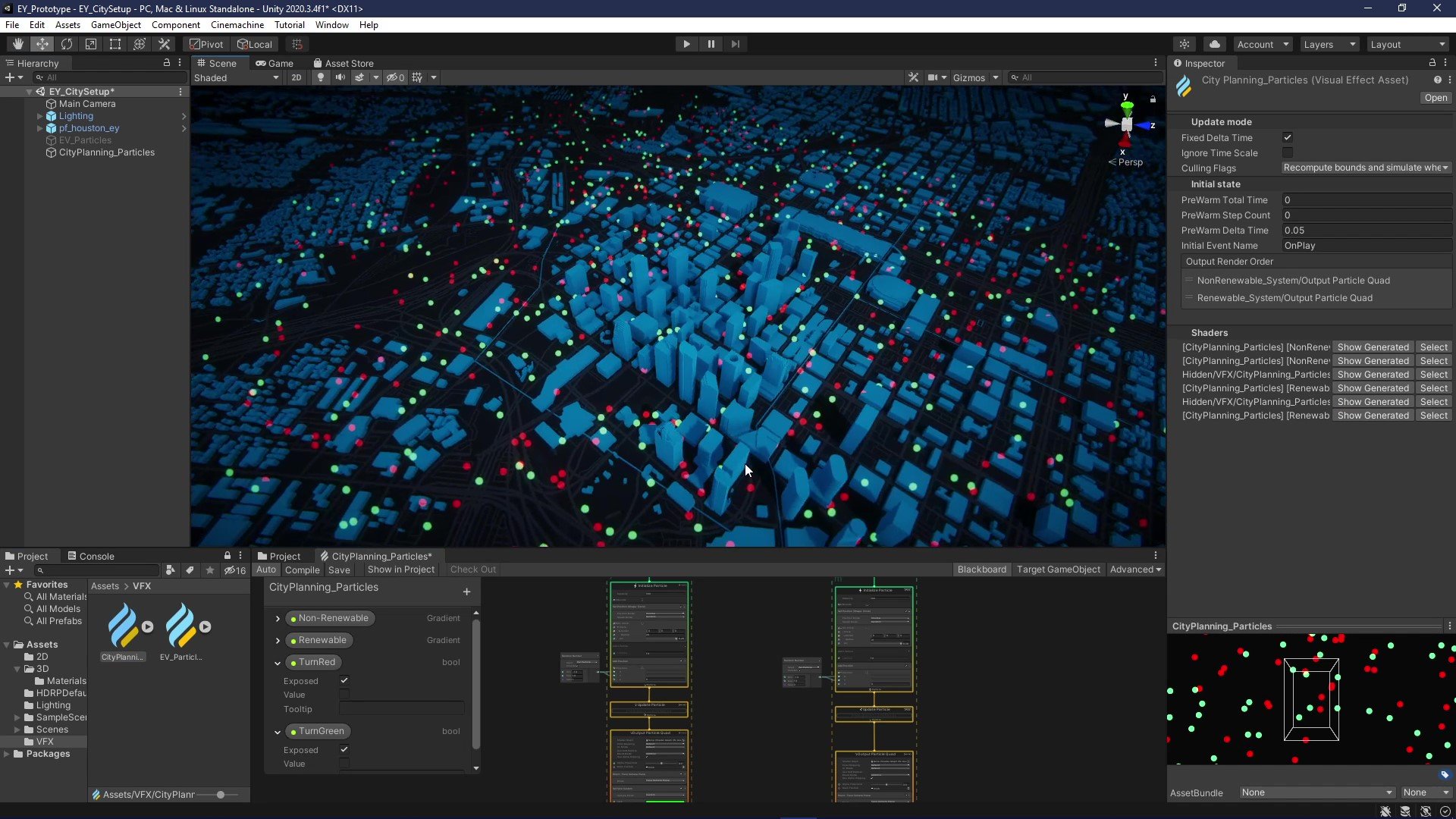The width and height of the screenshot is (1456, 819).
Task: Expand the Non-Renewable property
Action: pos(278,619)
